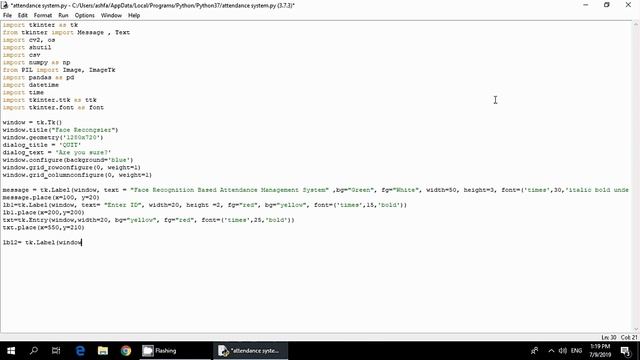Click the Col: 21 status bar entry
Image resolution: width=640 pixels, height=360 pixels.
629,338
